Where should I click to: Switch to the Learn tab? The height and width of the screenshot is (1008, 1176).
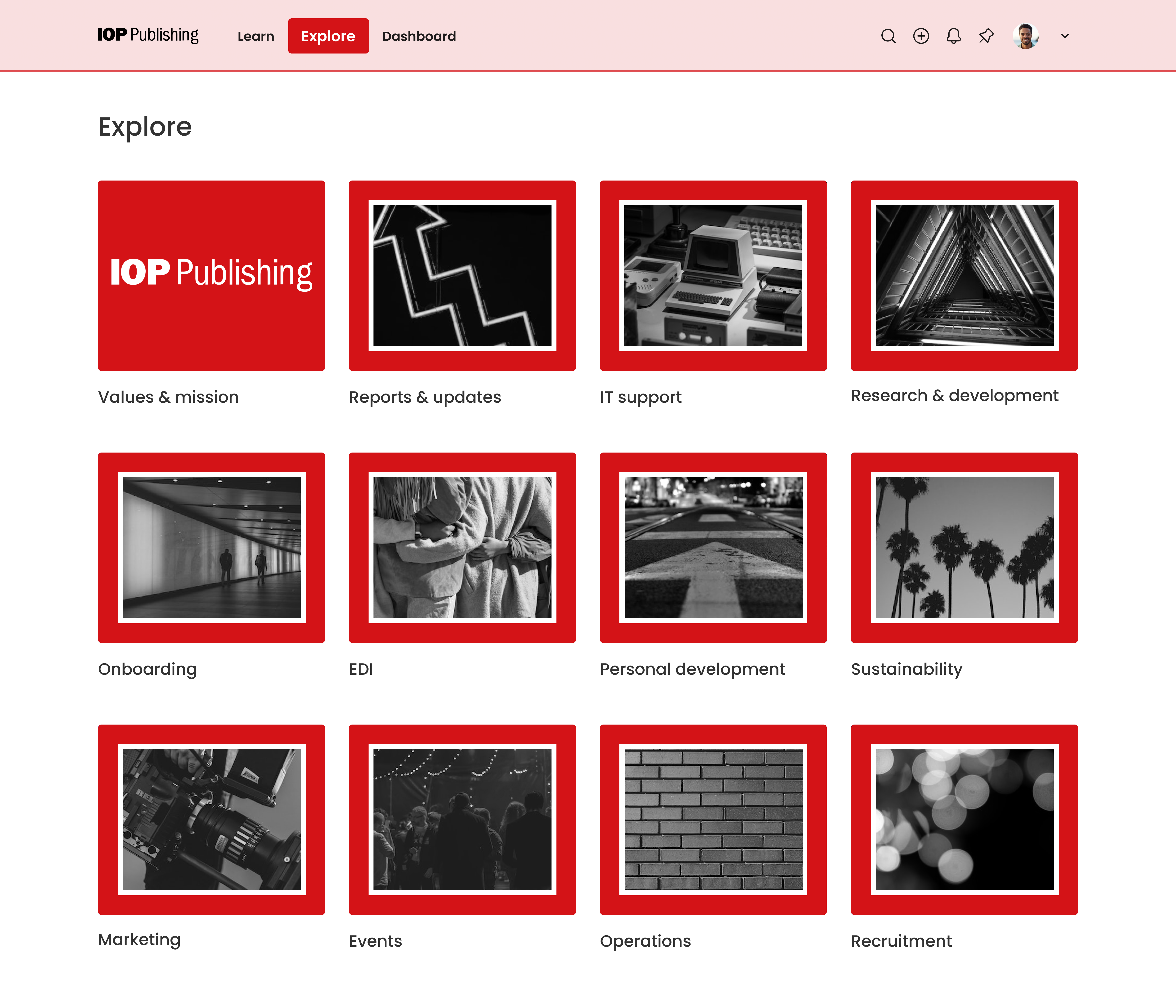click(x=255, y=36)
